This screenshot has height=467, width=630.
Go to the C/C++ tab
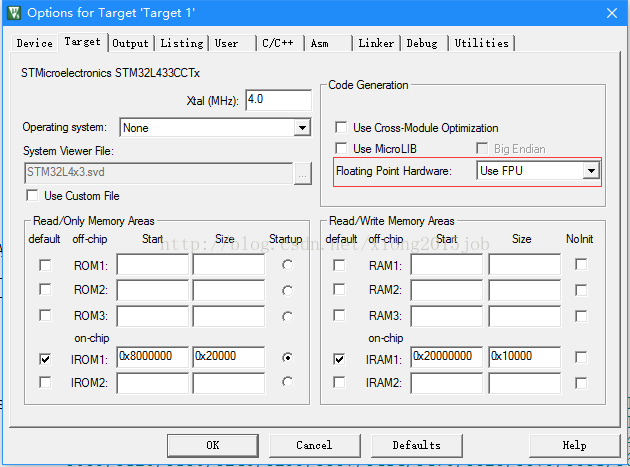pos(278,43)
